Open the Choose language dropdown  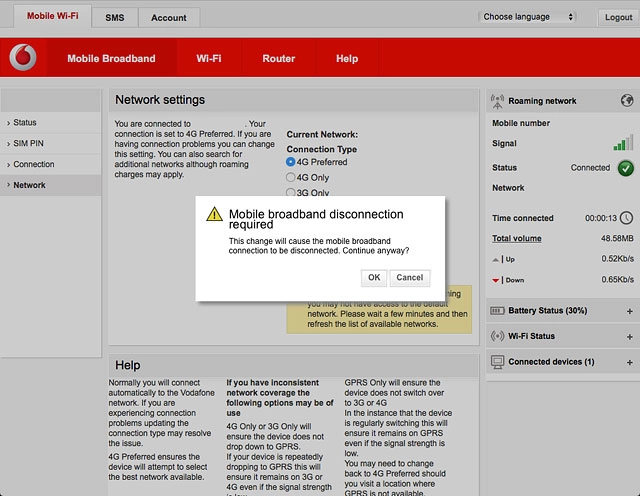(x=527, y=17)
